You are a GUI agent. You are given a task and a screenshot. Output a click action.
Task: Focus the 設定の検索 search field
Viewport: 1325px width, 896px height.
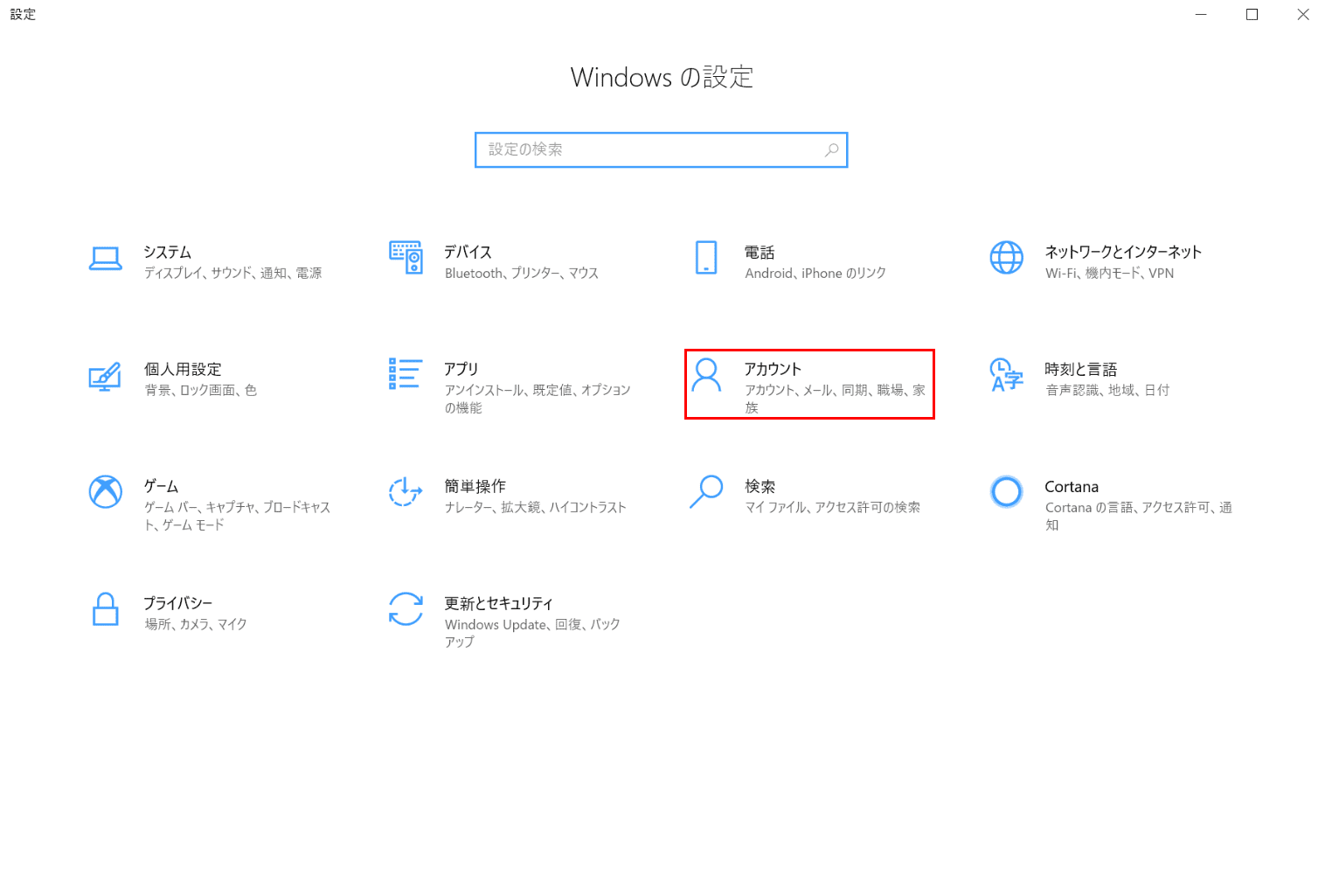point(662,149)
